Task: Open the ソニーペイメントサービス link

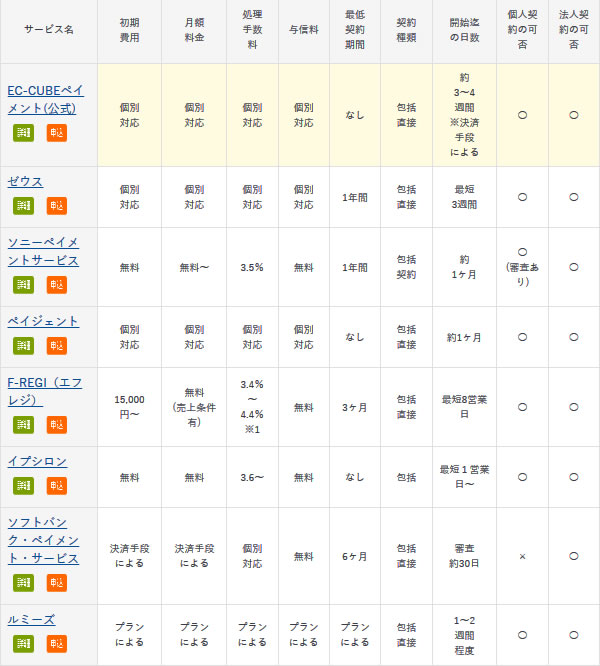Action: tap(42, 251)
